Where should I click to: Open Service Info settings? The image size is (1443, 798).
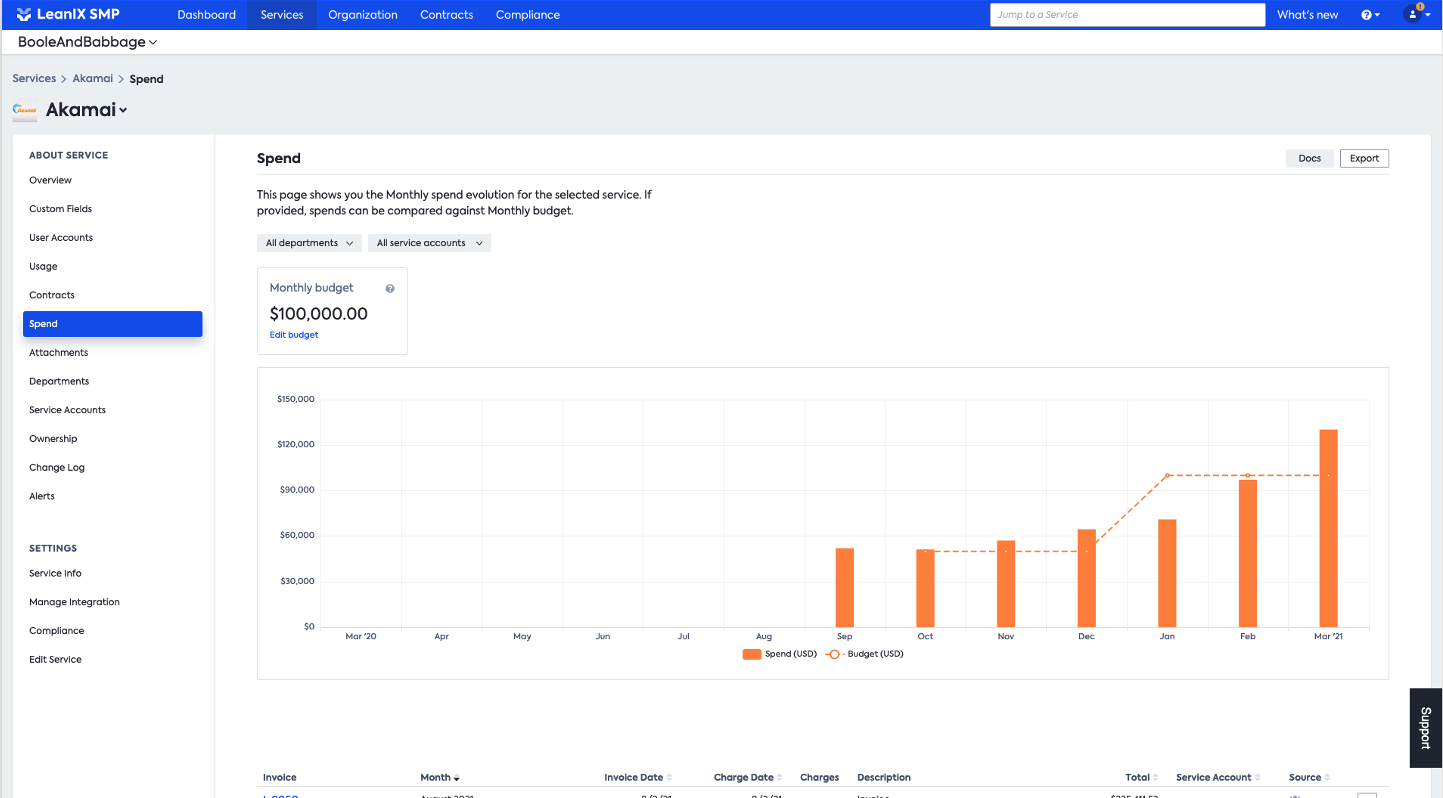click(55, 573)
